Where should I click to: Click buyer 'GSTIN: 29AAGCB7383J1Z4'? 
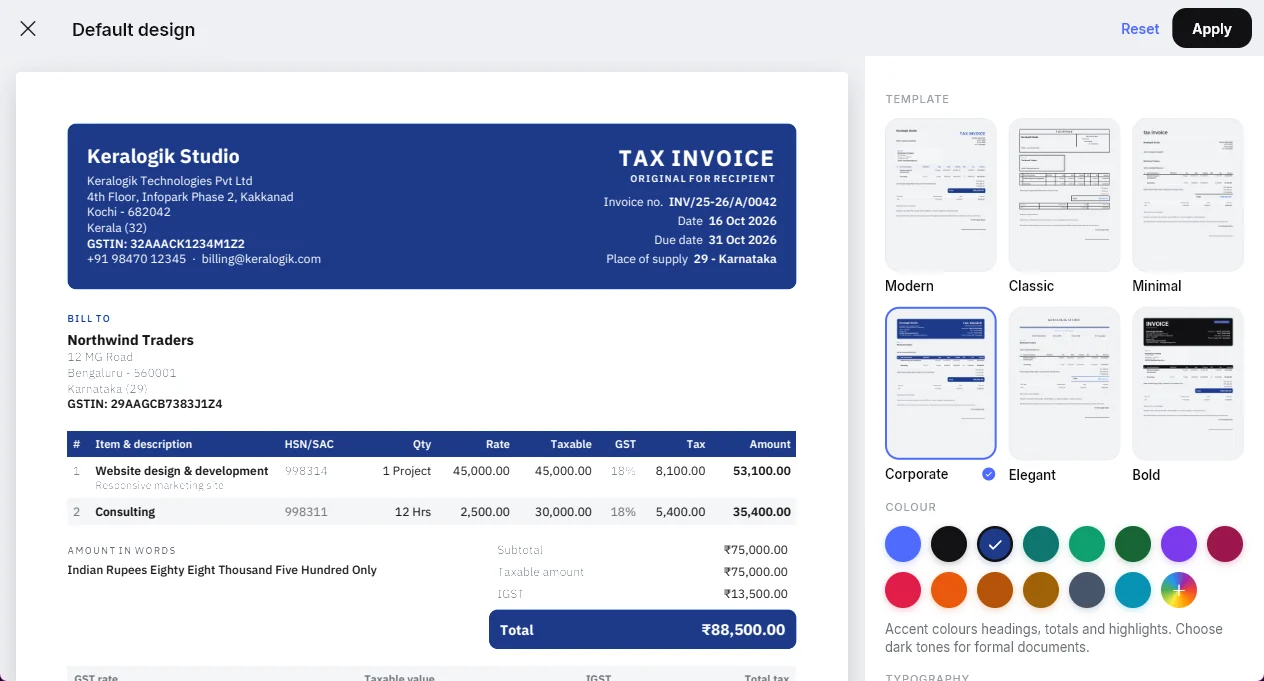[145, 404]
